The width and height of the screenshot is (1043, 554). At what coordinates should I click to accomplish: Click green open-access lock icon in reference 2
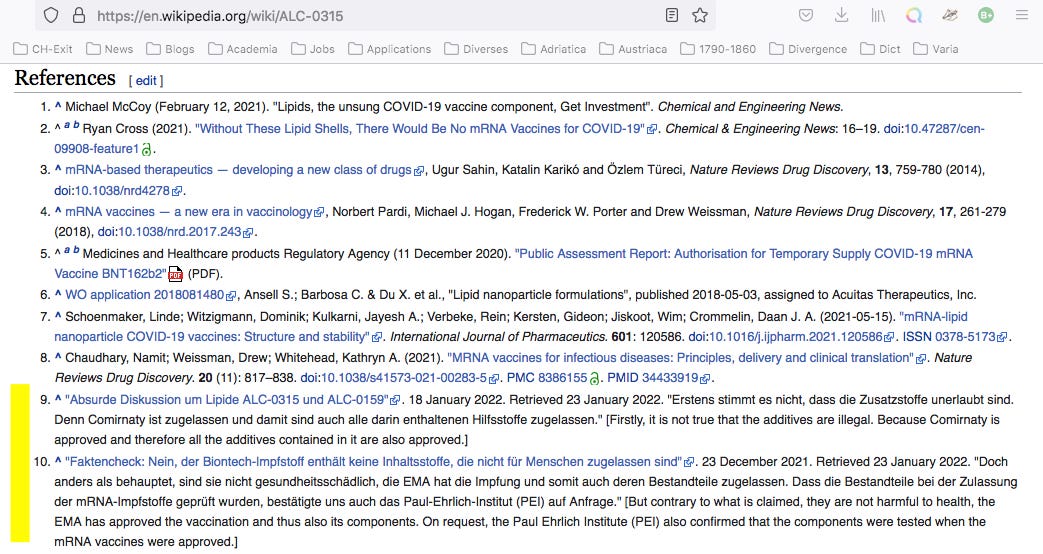(x=146, y=149)
